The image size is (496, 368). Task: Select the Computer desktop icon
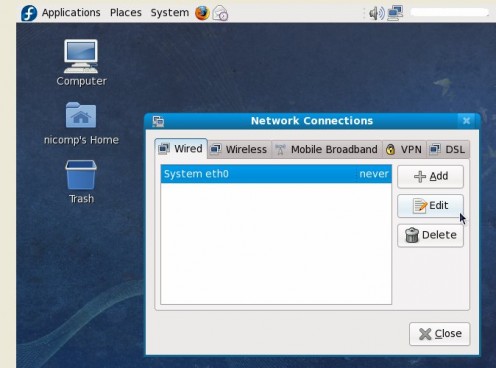[81, 63]
